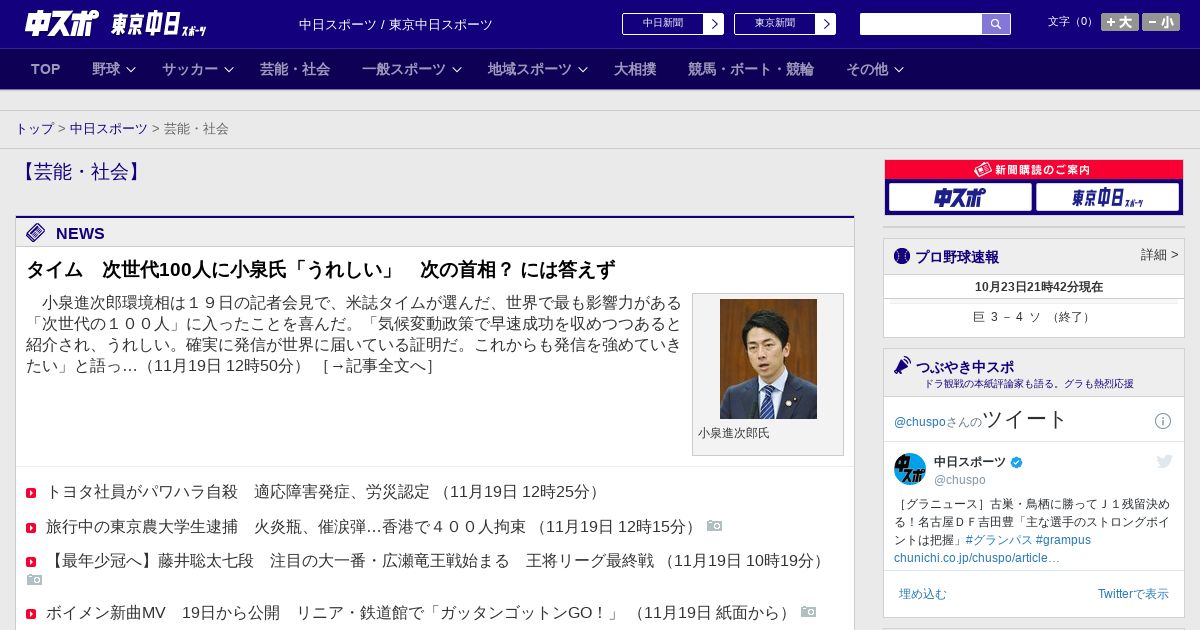Open the プロ野球速報 heading link
Viewport: 1200px width, 630px height.
[957, 257]
